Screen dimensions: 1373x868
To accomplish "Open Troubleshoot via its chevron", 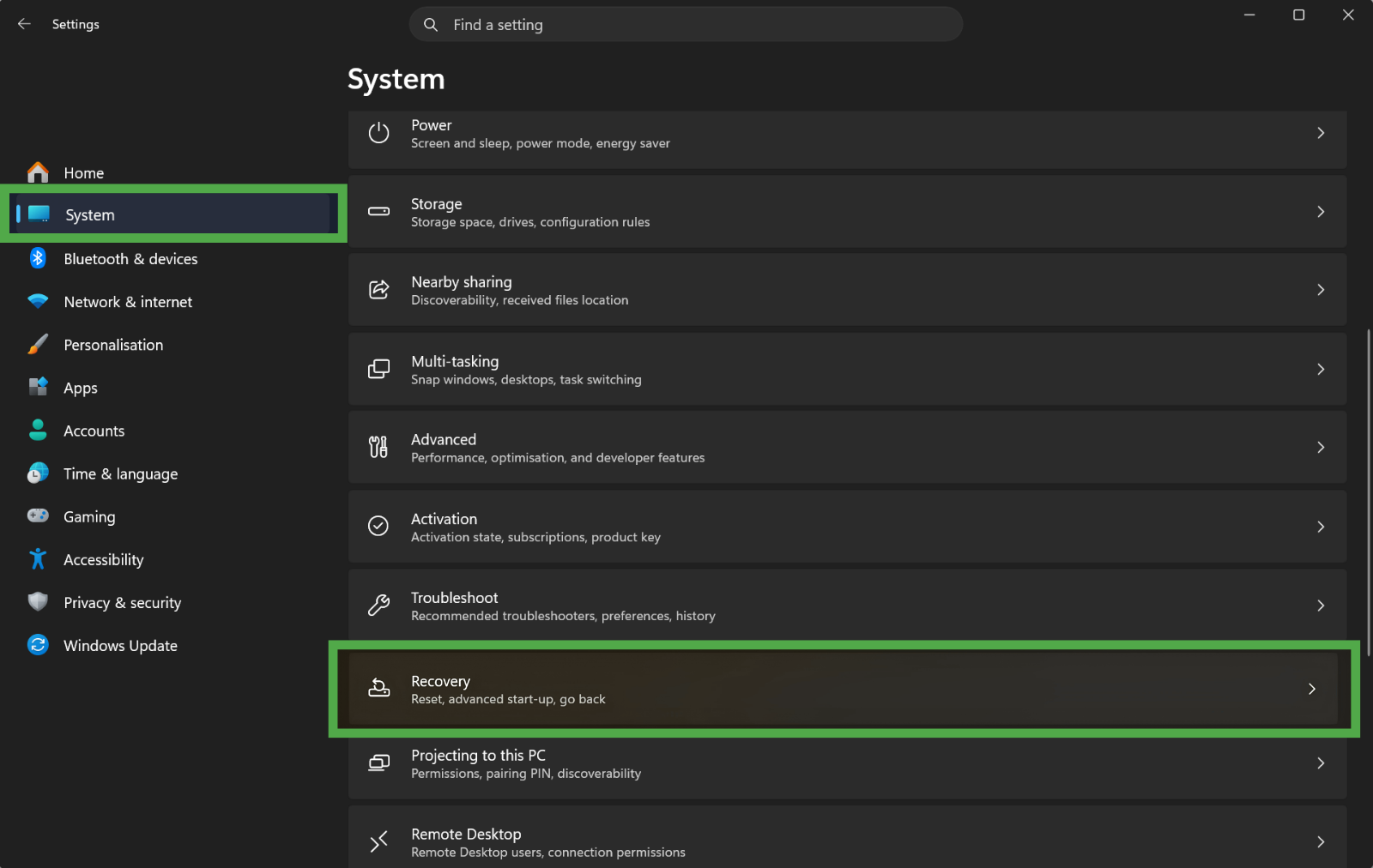I will click(1321, 605).
